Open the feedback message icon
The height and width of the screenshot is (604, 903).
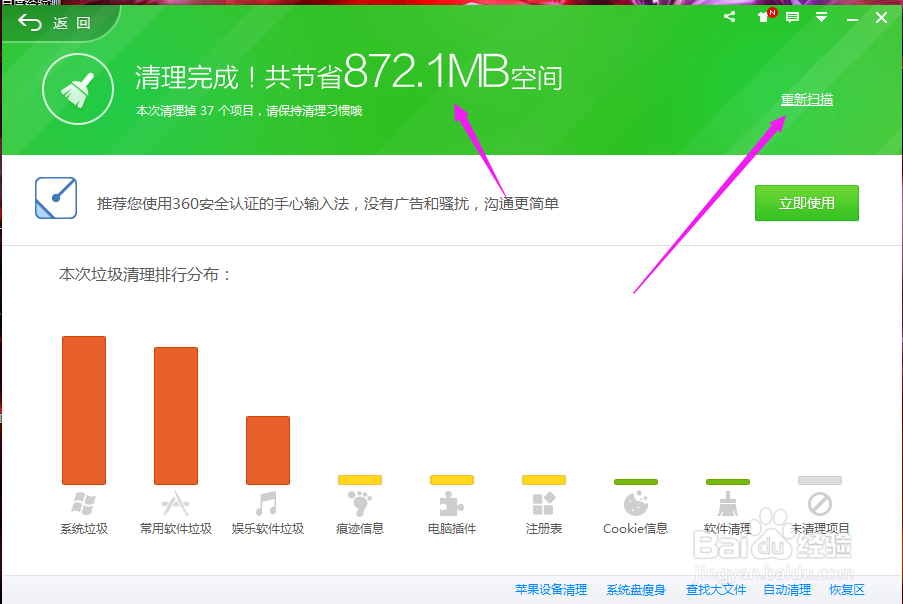point(792,17)
